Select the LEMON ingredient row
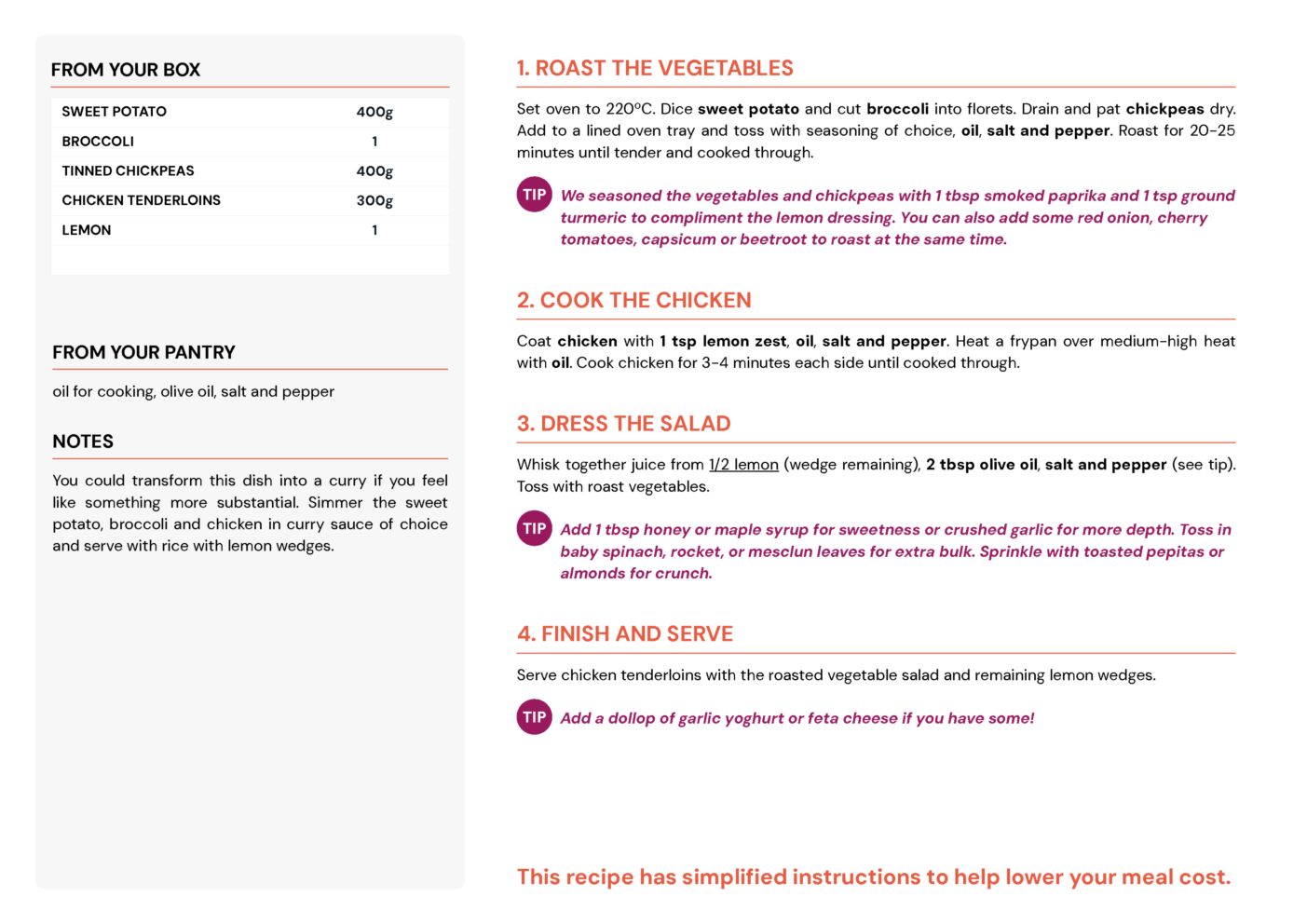1307x924 pixels. click(x=250, y=230)
